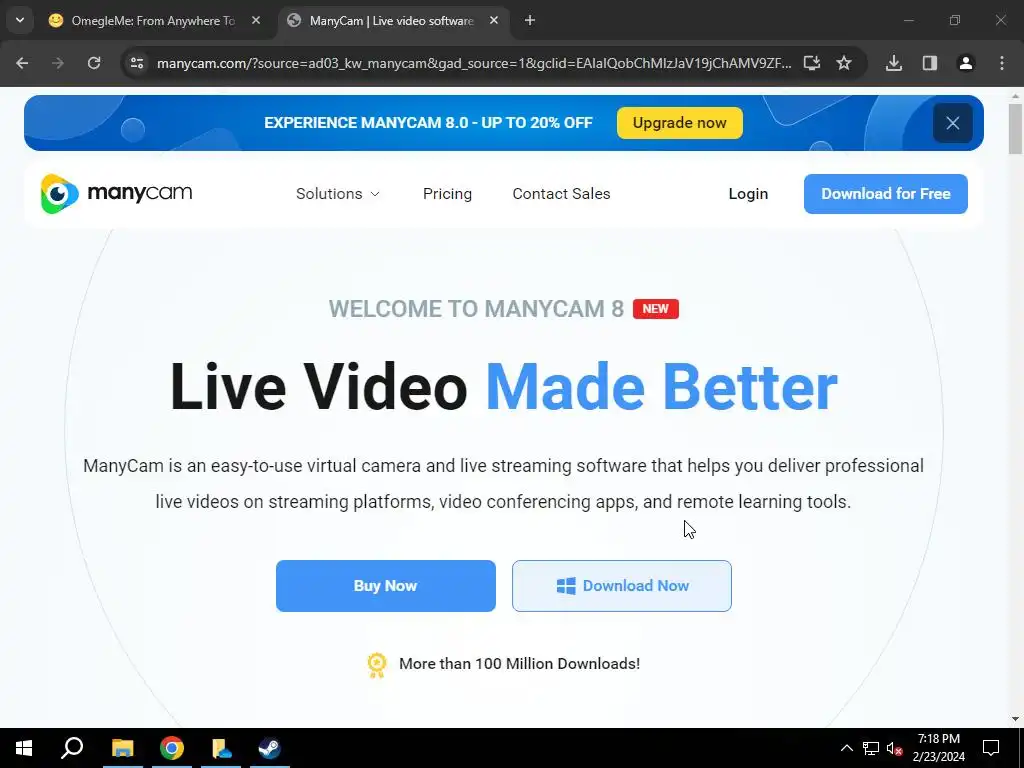Click the scrollbar down arrow
The height and width of the screenshot is (768, 1024).
(1015, 719)
